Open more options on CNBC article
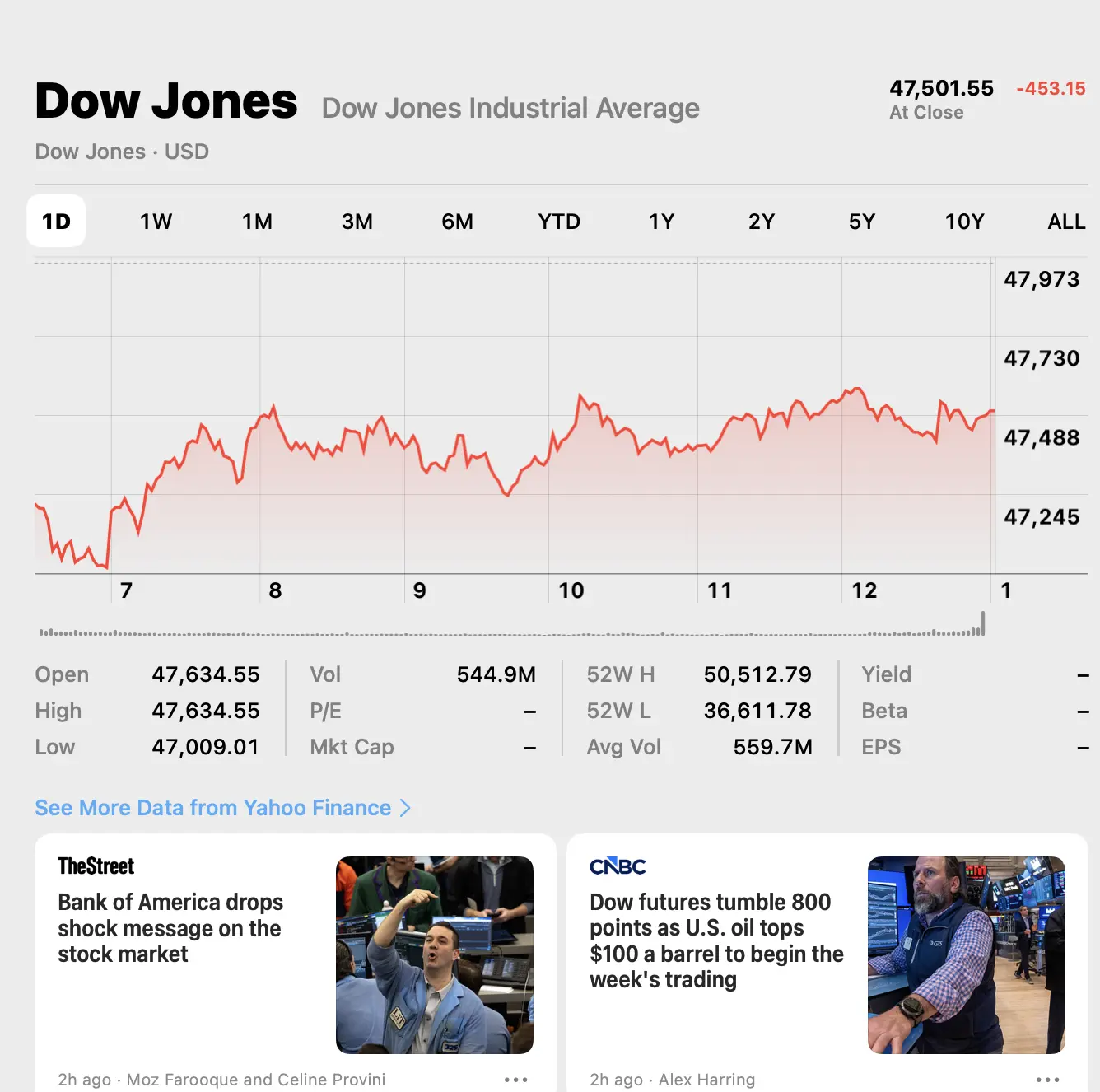This screenshot has height=1092, width=1100. [x=1049, y=1079]
